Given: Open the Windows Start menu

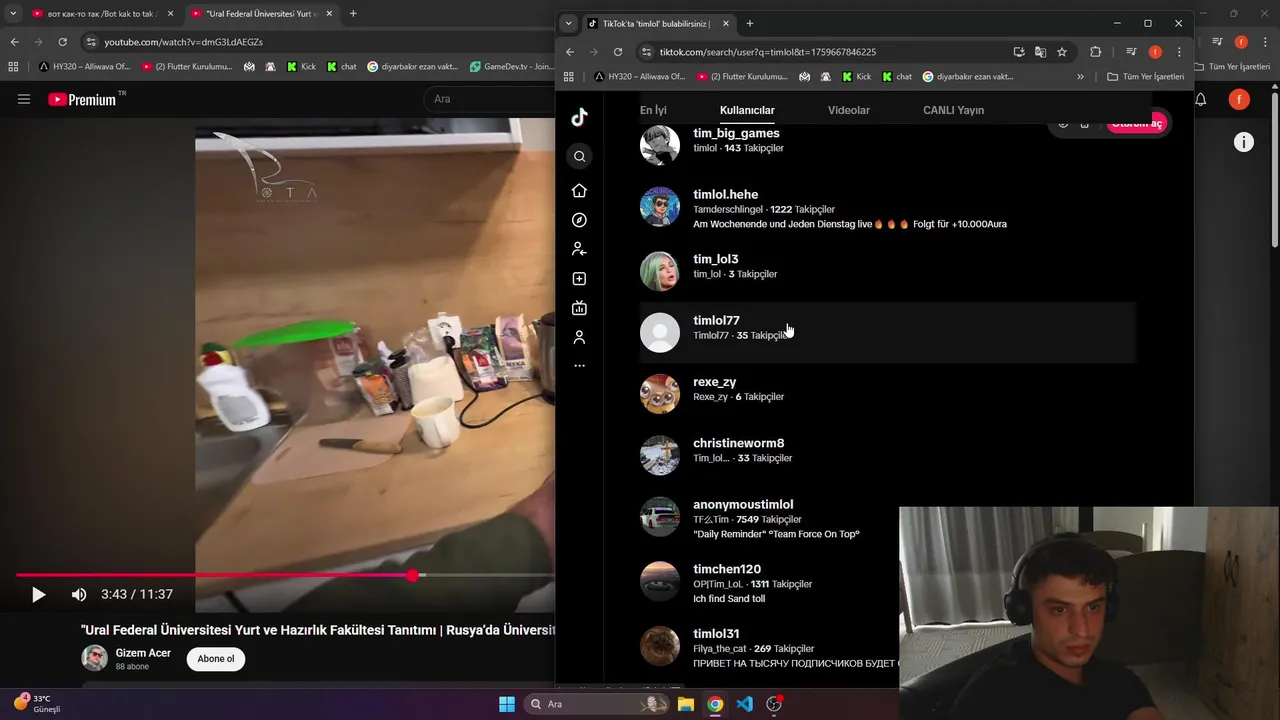Looking at the screenshot, I should point(507,704).
